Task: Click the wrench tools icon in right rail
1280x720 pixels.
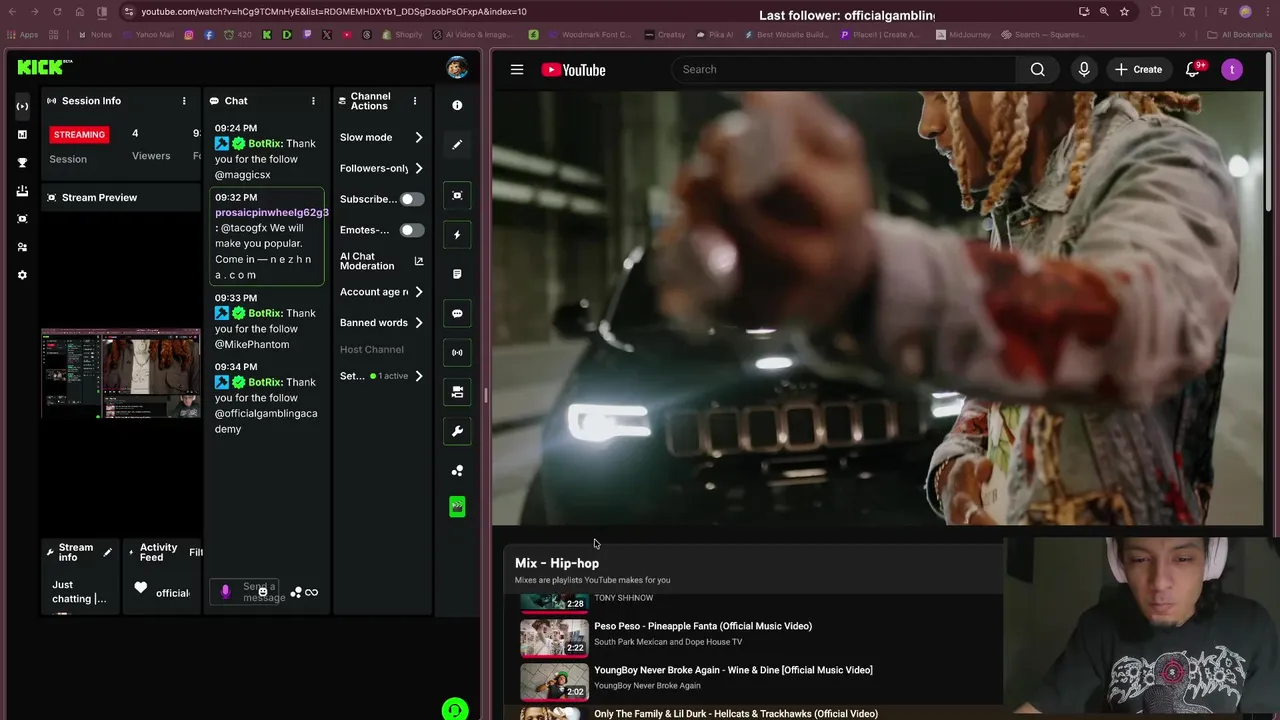Action: click(x=457, y=431)
